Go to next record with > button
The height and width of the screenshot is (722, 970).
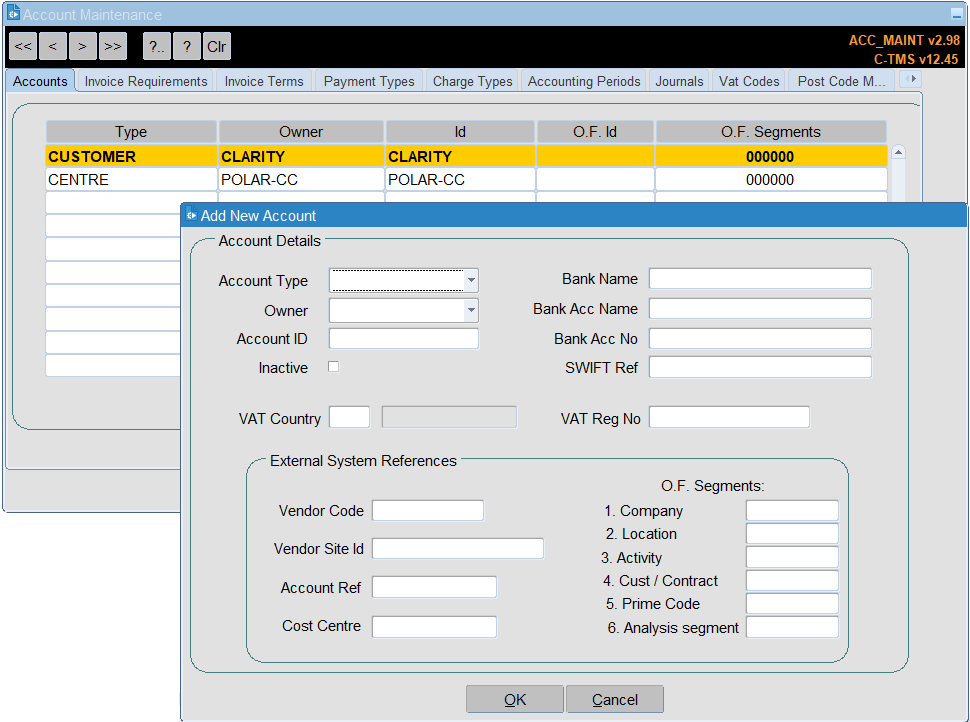coord(82,46)
